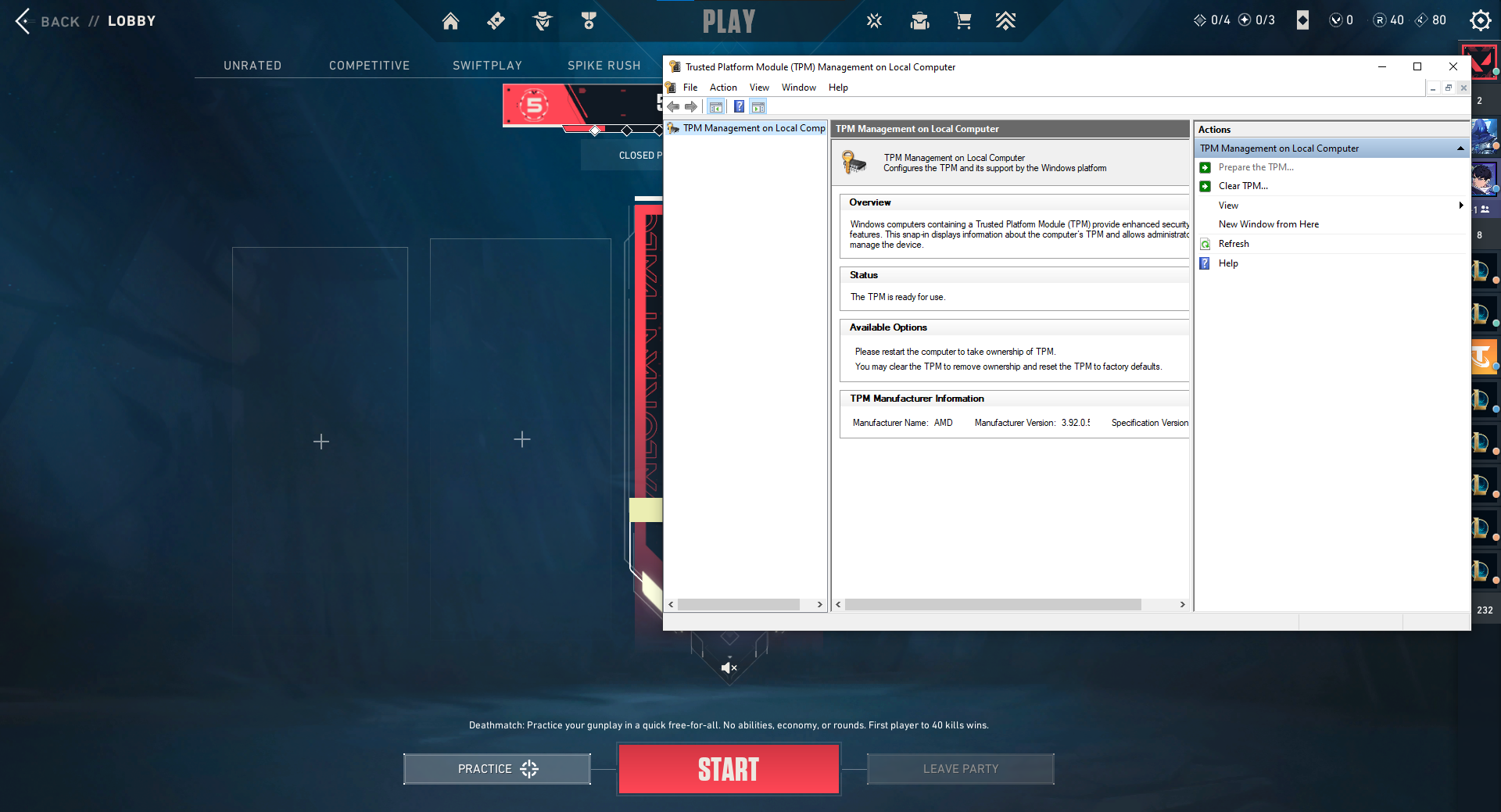Click 'The TPM is ready for use.' status text

(897, 297)
